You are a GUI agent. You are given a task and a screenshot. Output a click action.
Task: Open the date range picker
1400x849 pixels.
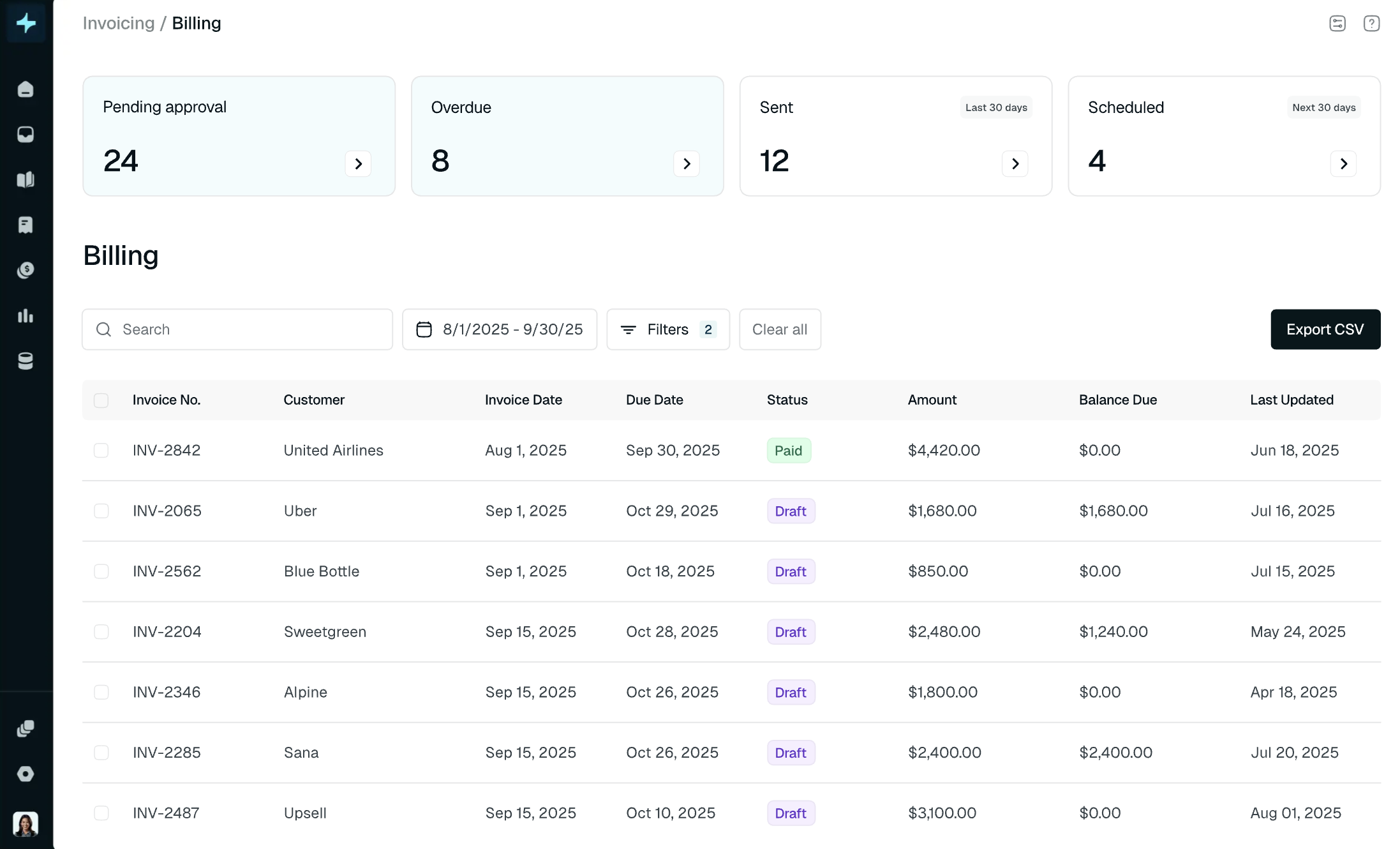point(500,329)
